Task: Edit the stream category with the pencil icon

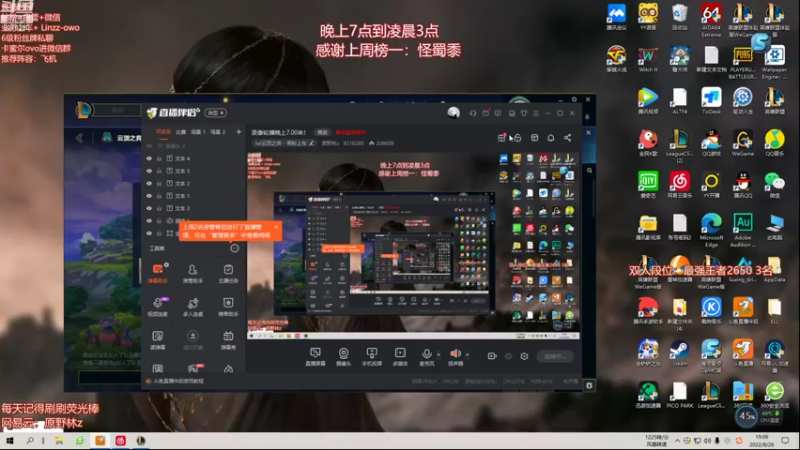Action: point(311,143)
